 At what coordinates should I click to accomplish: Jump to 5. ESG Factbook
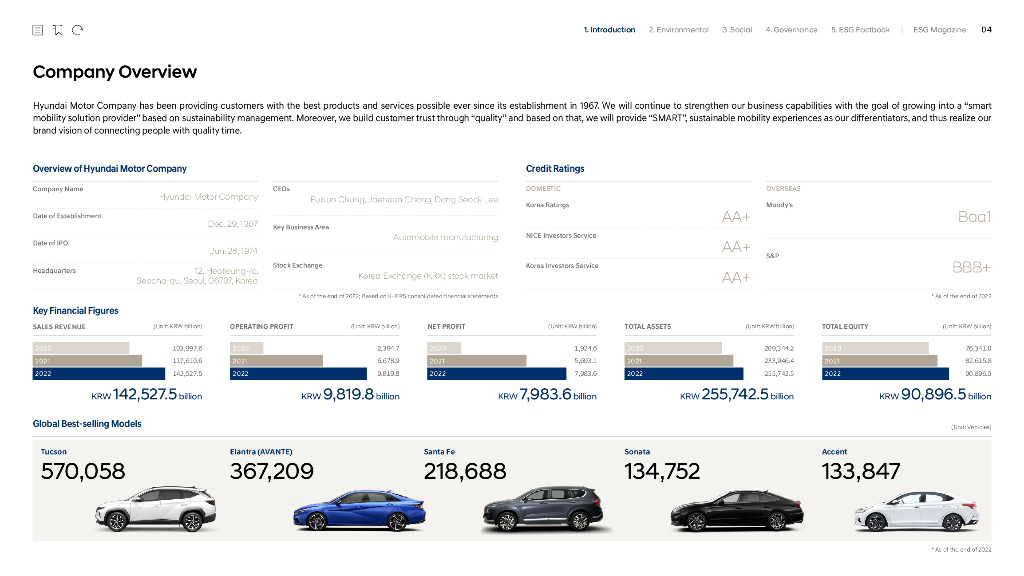860,30
